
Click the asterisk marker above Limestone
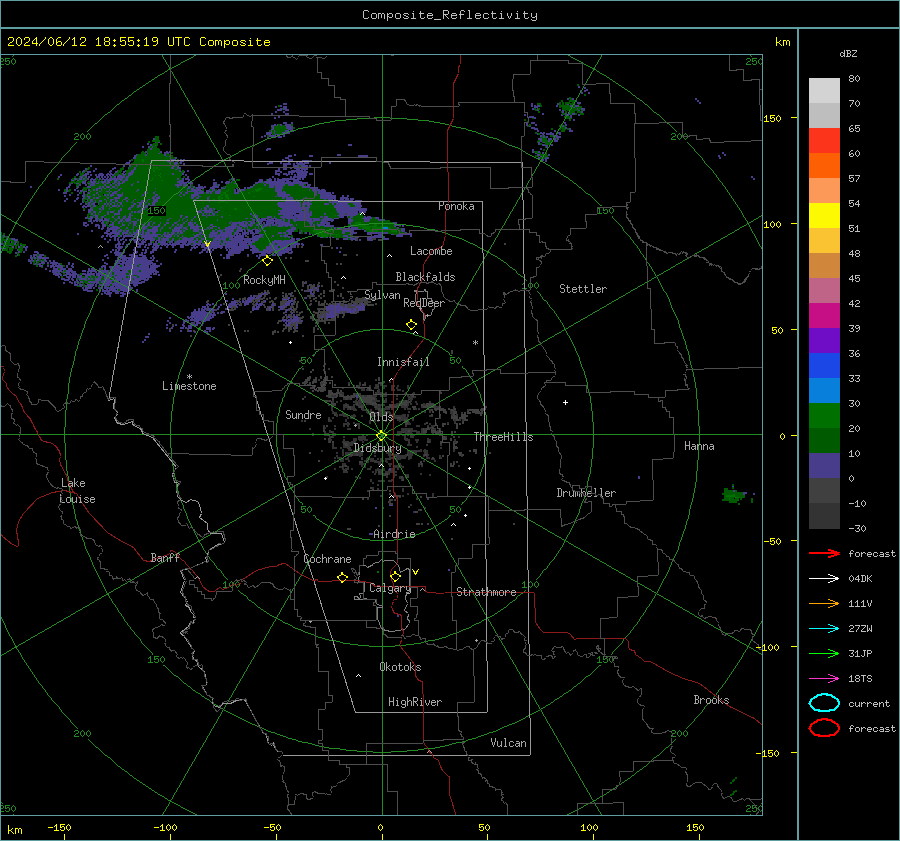pyautogui.click(x=189, y=377)
